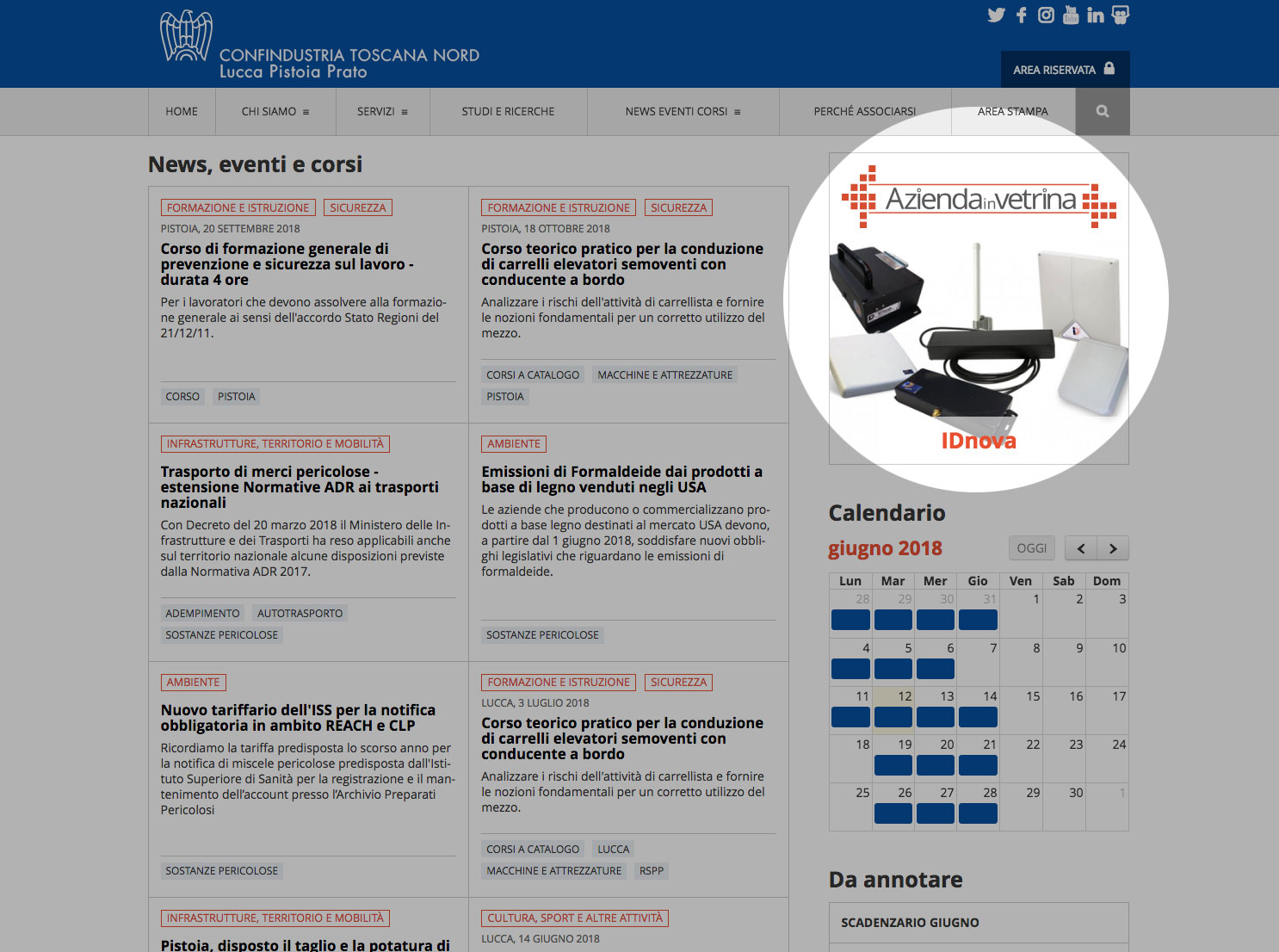The height and width of the screenshot is (952, 1279).
Task: Select the Sostanze Pericolose tag under Emissioni article
Action: (x=542, y=635)
